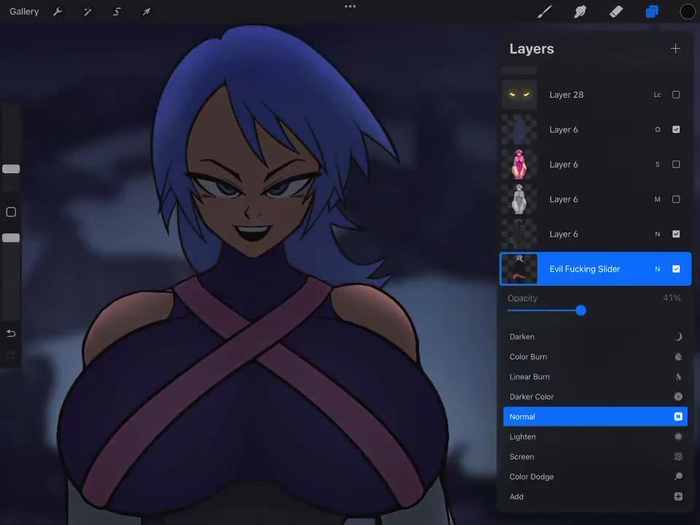700x525 pixels.
Task: Open blend mode Lc on Layer 28
Action: [657, 95]
